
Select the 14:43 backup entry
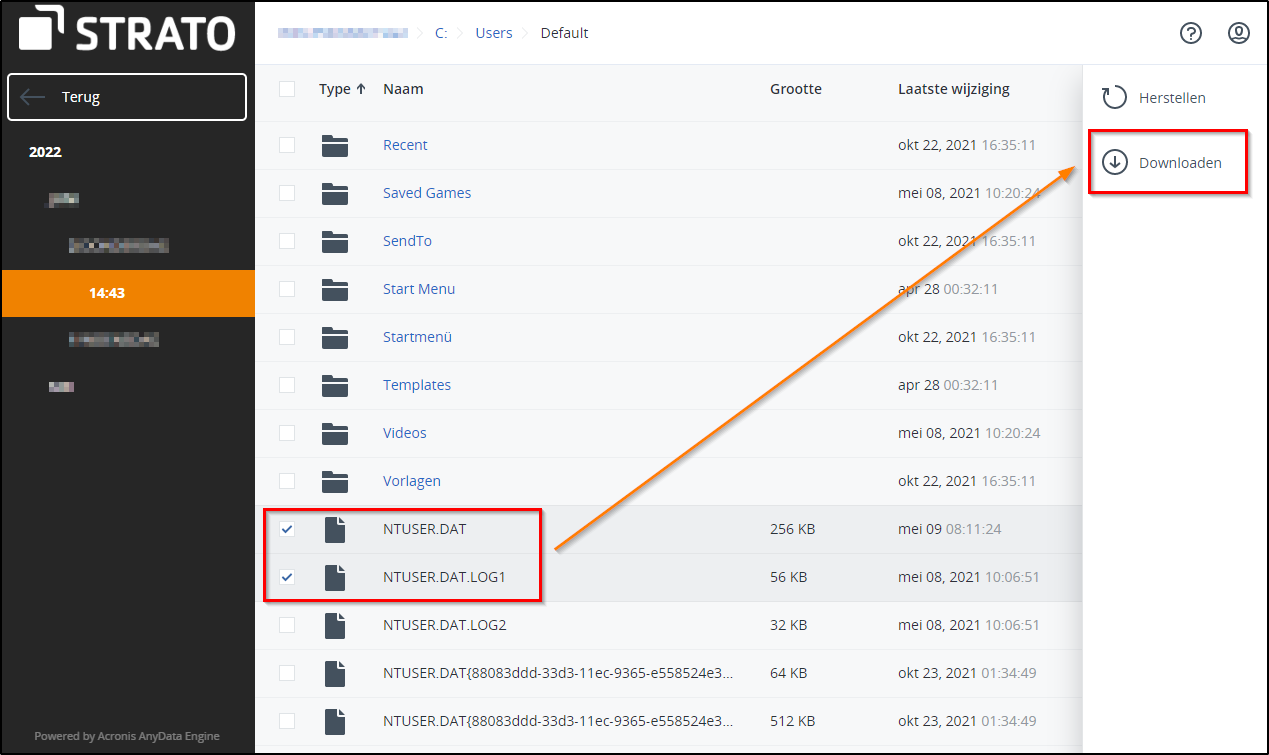(107, 293)
